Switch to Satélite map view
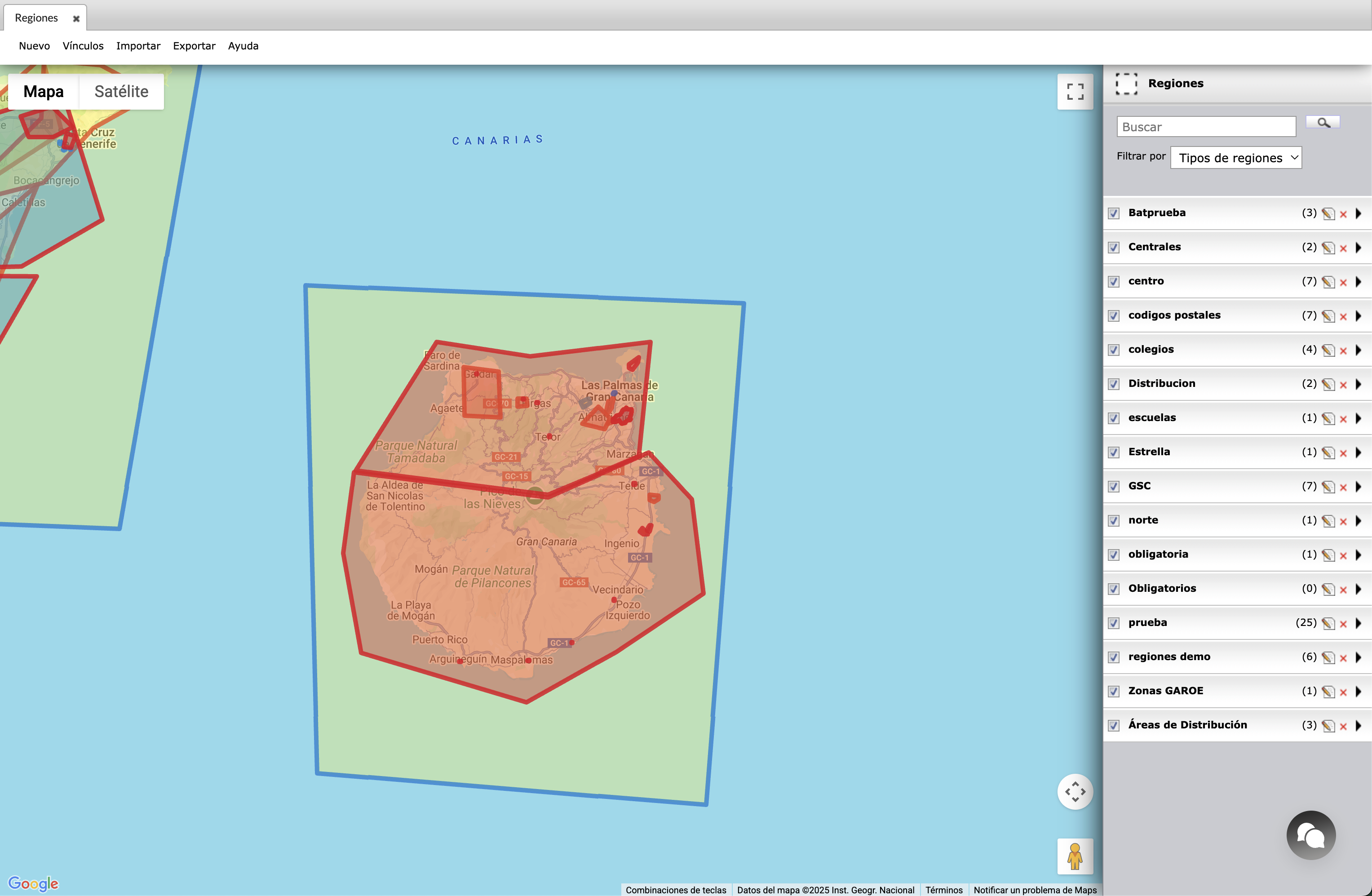This screenshot has height=896, width=1372. 121,91
